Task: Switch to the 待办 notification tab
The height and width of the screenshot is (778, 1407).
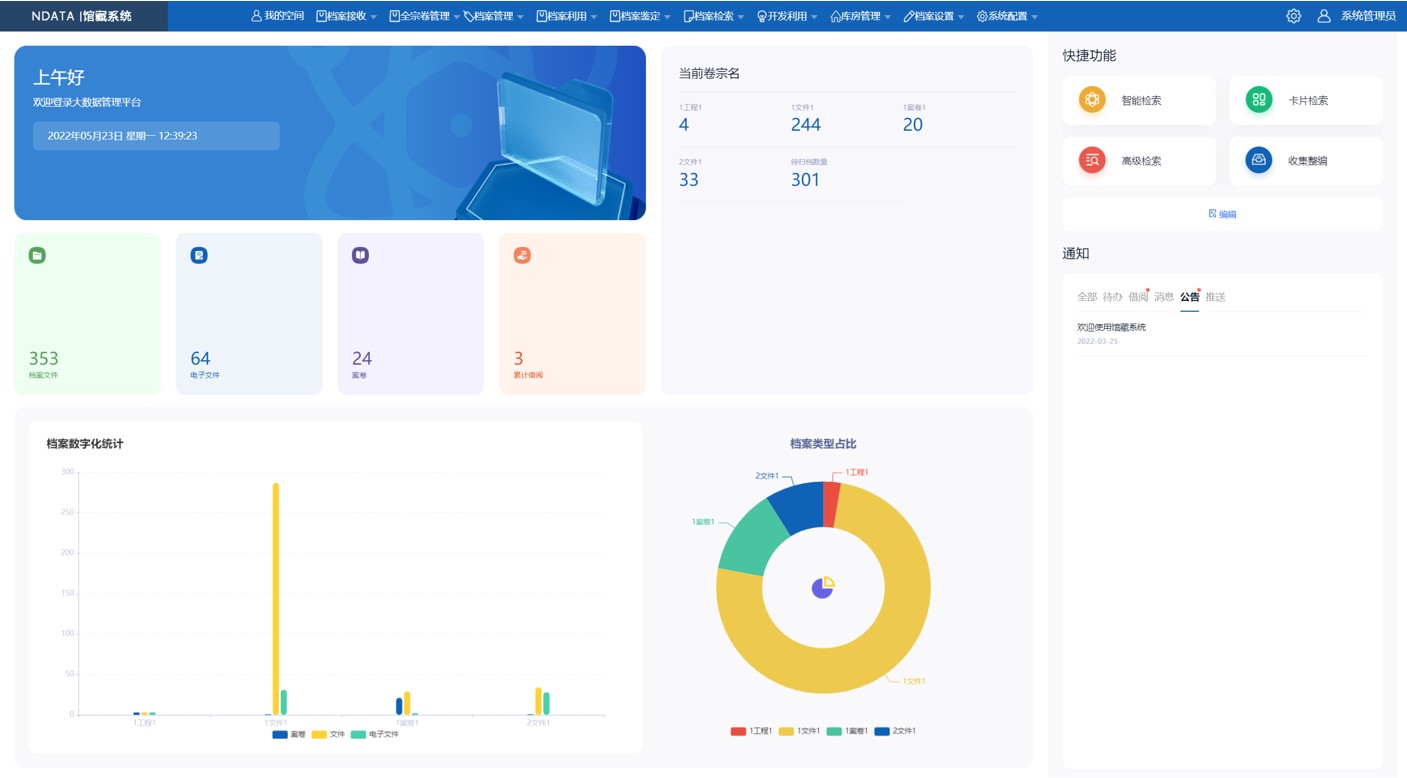Action: [1112, 297]
